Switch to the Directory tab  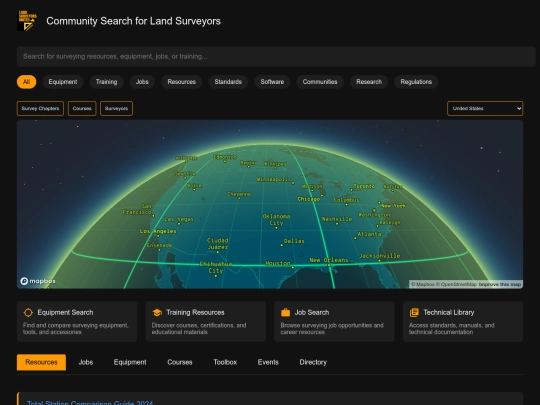pyautogui.click(x=313, y=362)
